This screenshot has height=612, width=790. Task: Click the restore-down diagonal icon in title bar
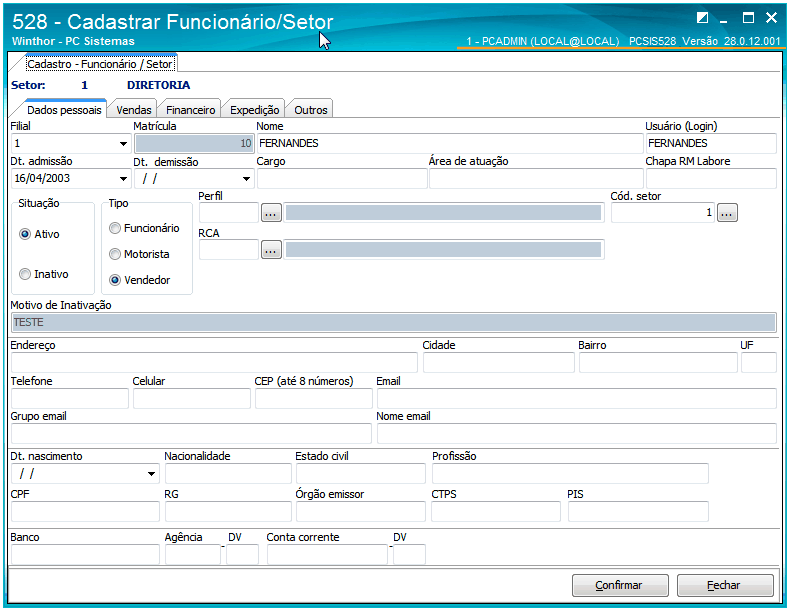point(702,18)
